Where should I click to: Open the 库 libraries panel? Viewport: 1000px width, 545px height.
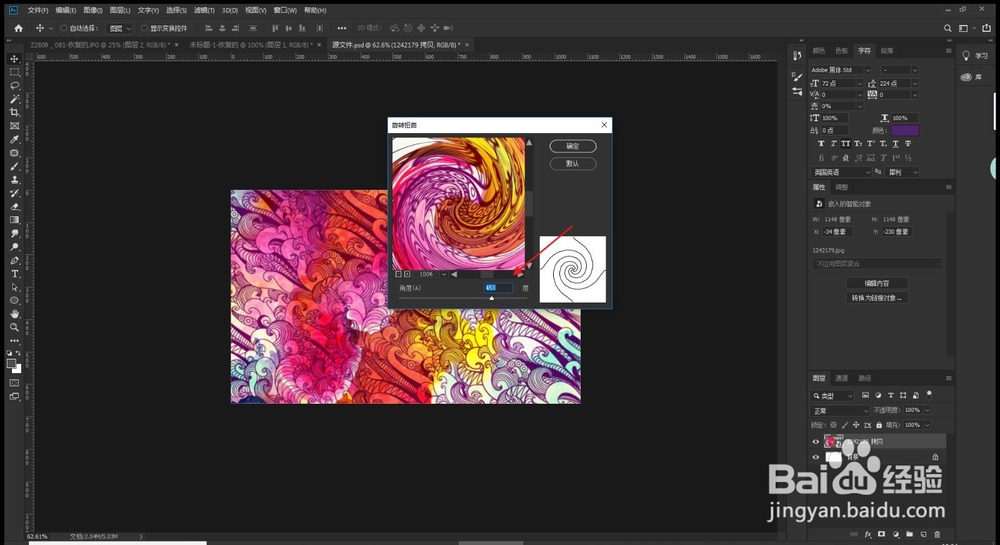pos(971,77)
